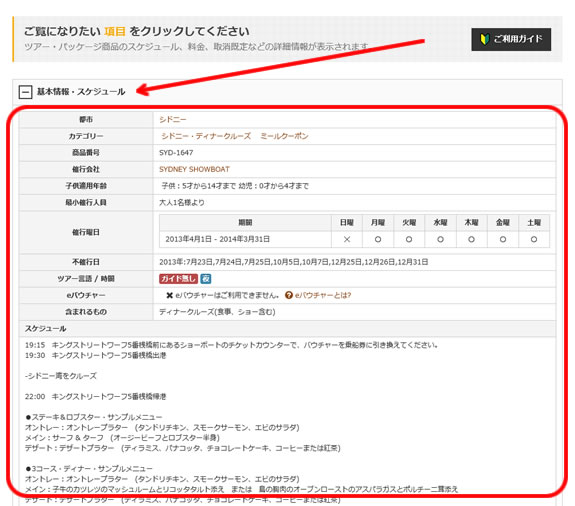Click the ガイド無し red badge

point(178,279)
